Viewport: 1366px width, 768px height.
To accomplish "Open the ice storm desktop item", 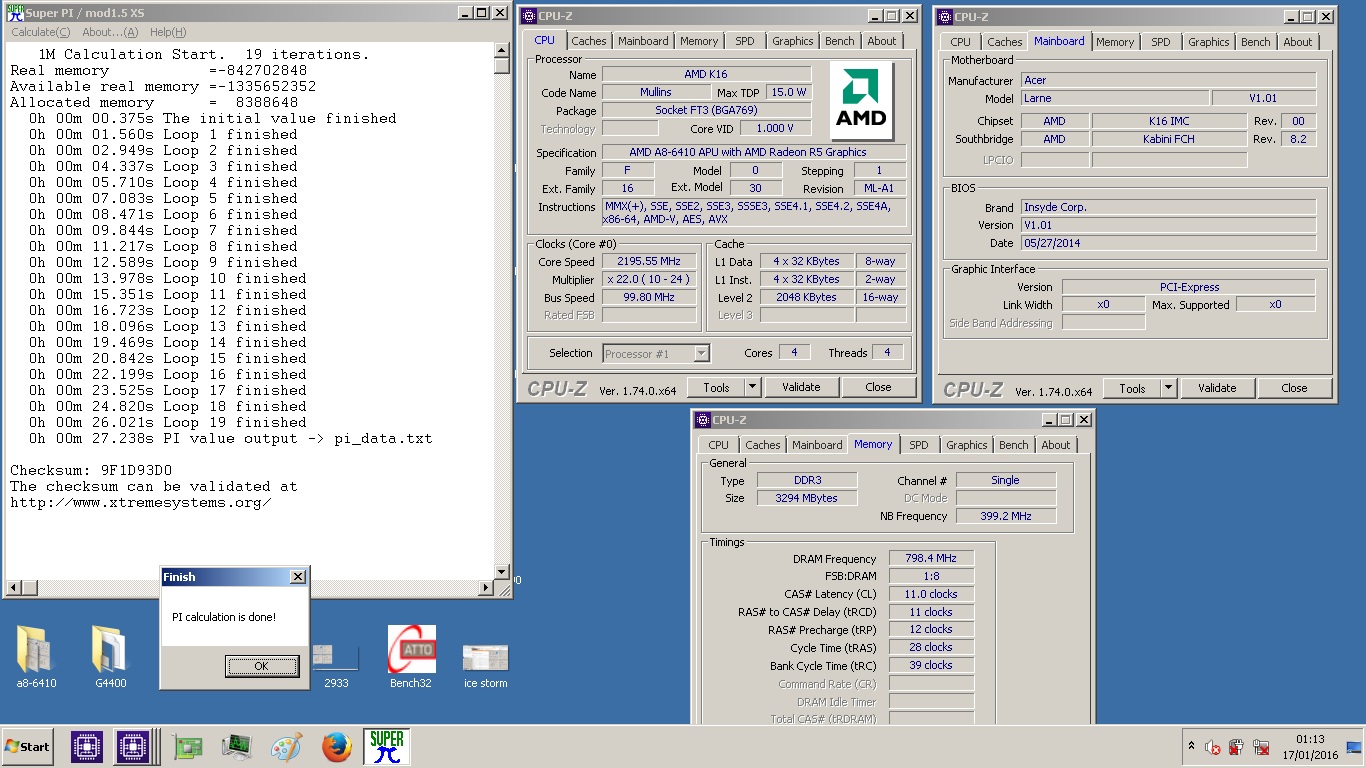I will click(486, 665).
